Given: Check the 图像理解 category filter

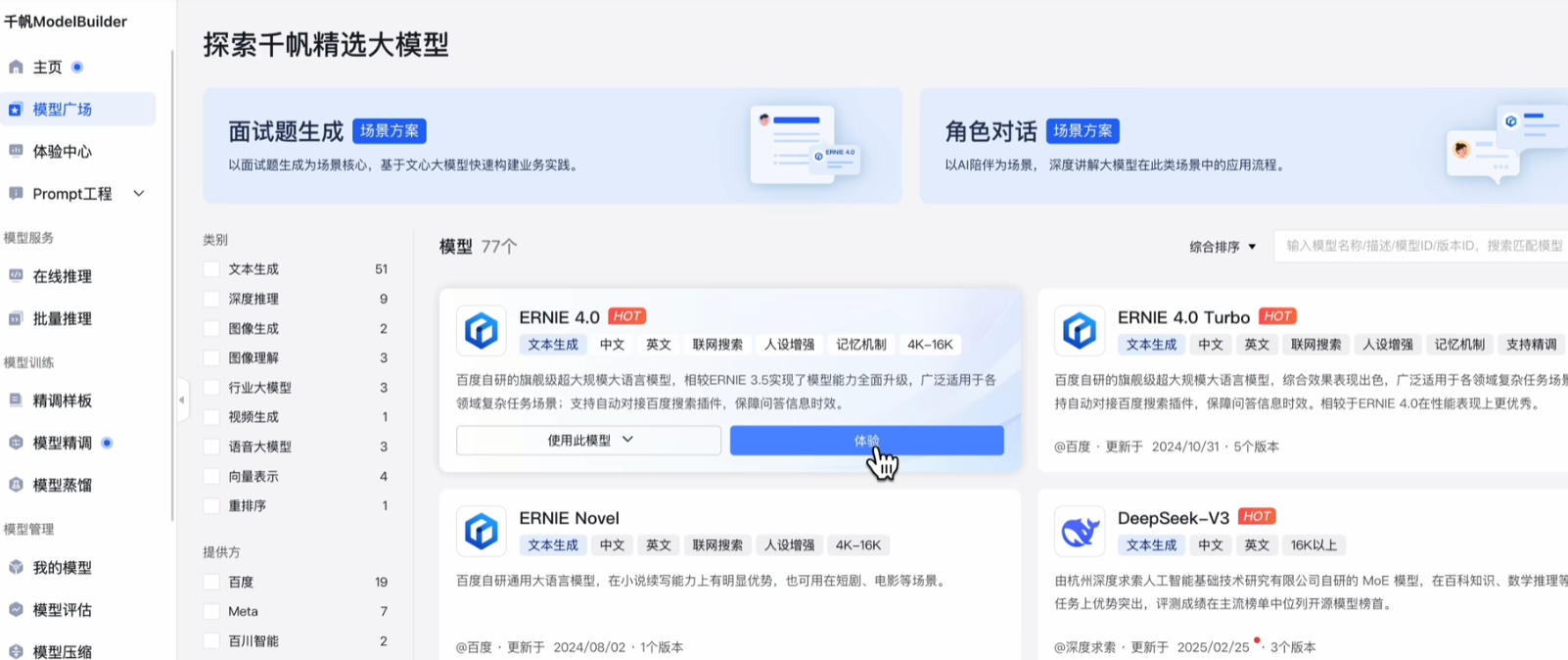Looking at the screenshot, I should coord(211,357).
